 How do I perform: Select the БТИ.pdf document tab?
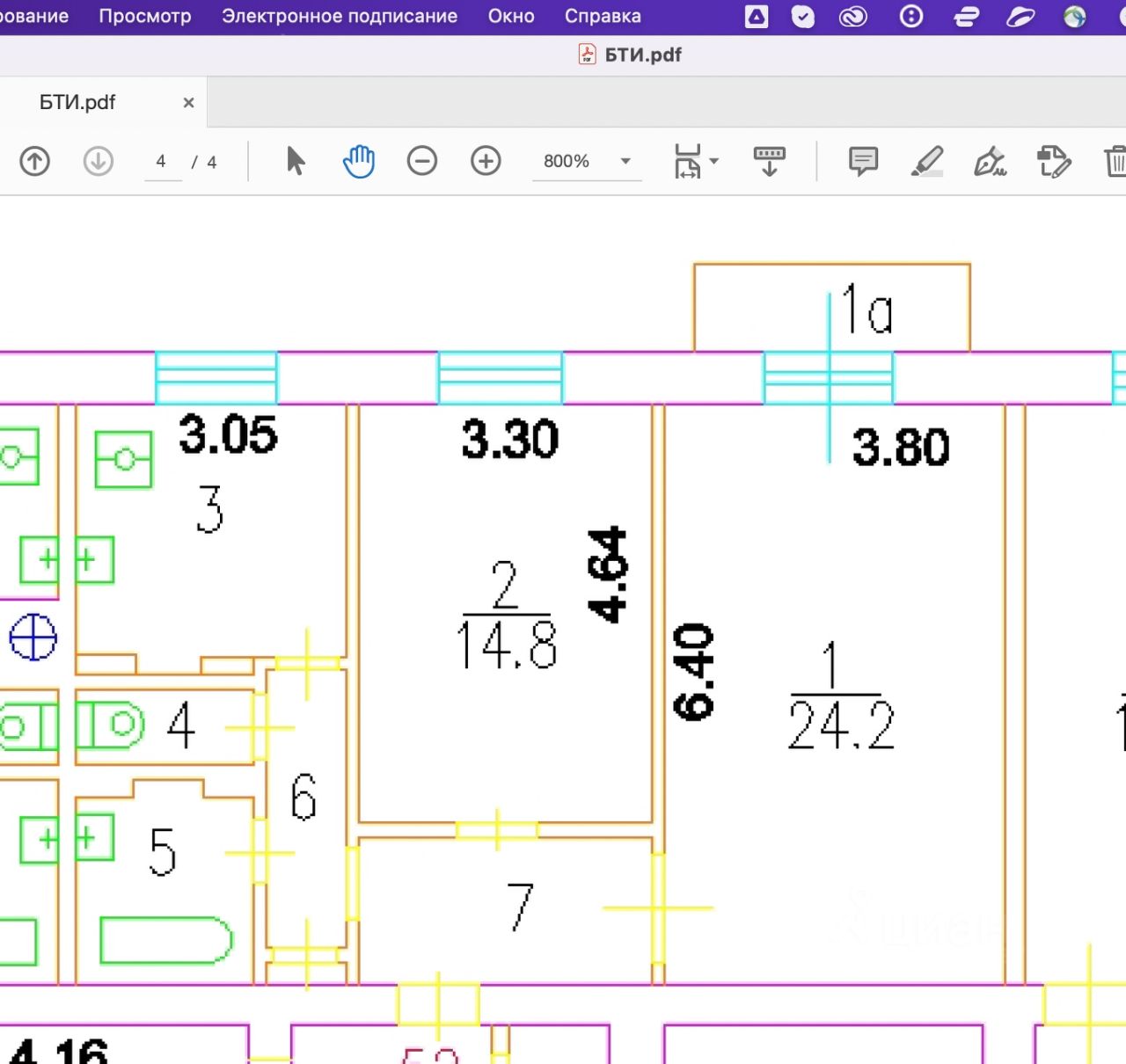click(x=77, y=103)
